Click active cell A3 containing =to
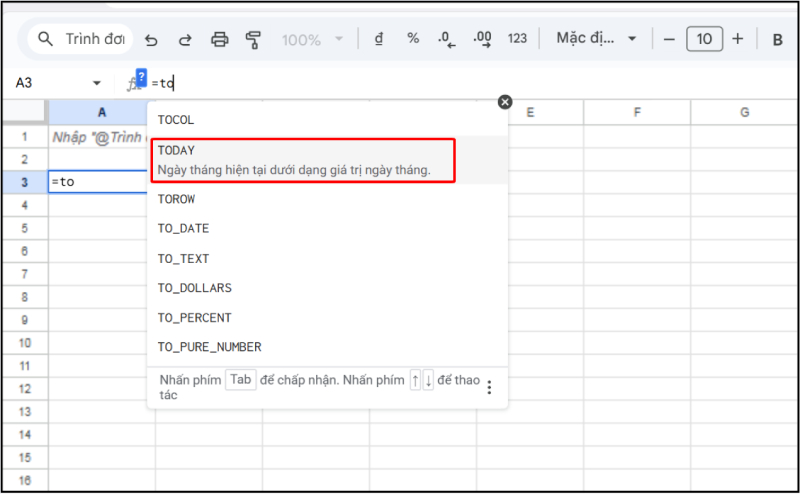800x494 pixels. pyautogui.click(x=98, y=182)
